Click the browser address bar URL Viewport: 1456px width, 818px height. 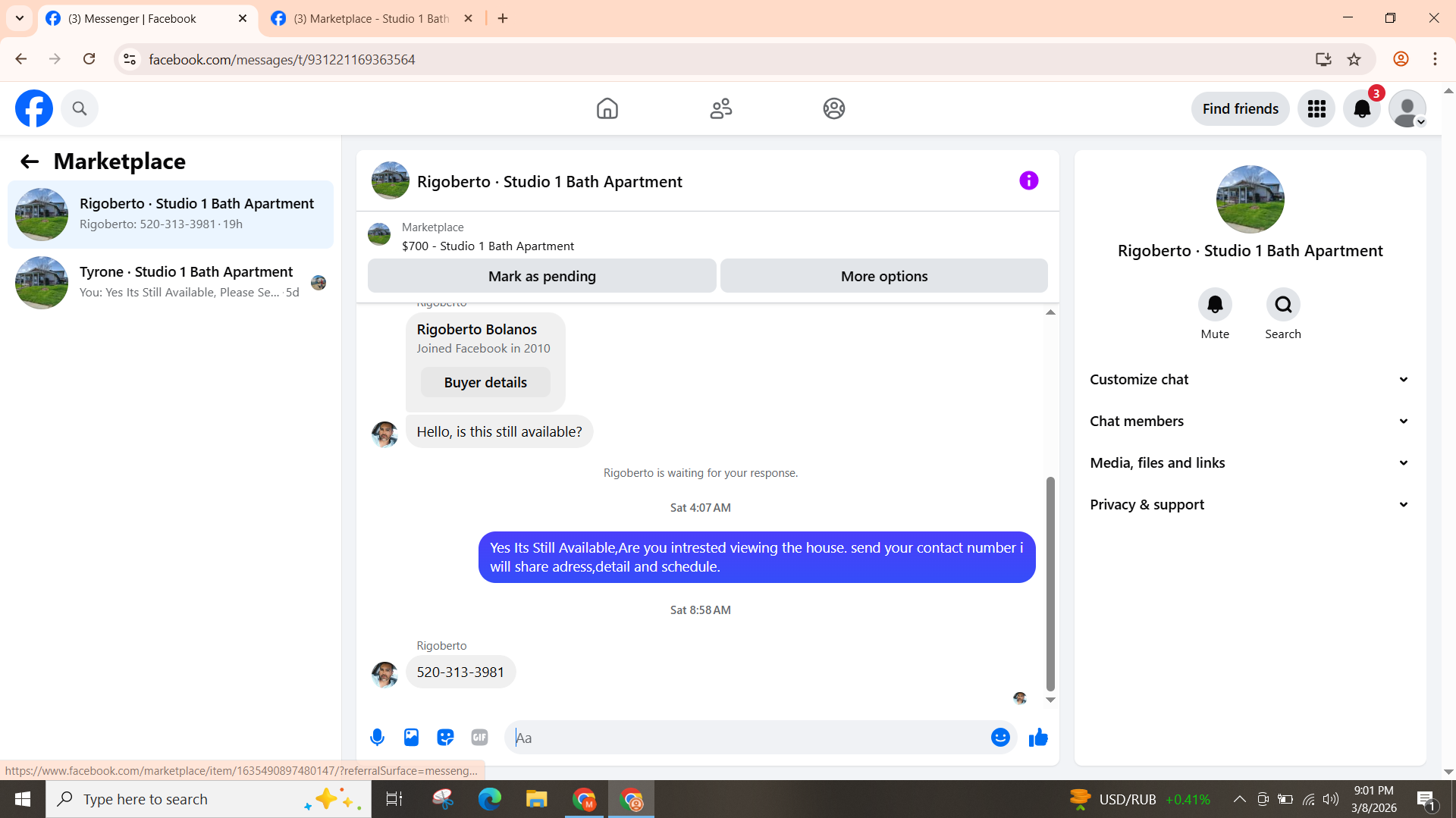(281, 59)
